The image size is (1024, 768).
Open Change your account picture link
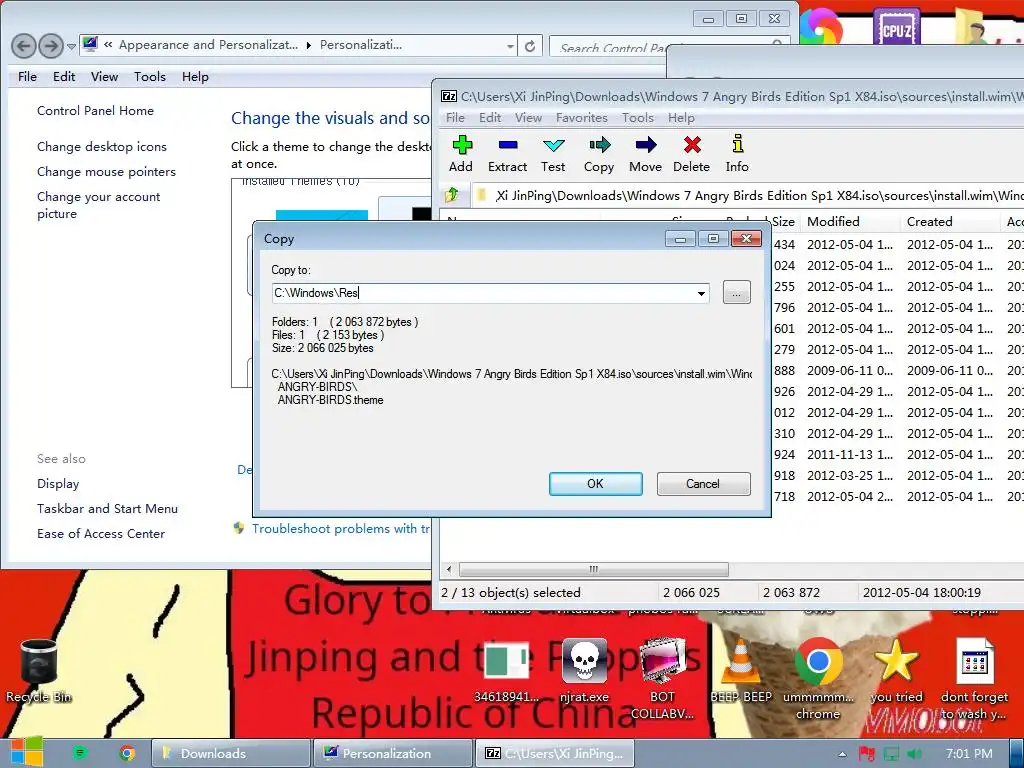(x=99, y=205)
